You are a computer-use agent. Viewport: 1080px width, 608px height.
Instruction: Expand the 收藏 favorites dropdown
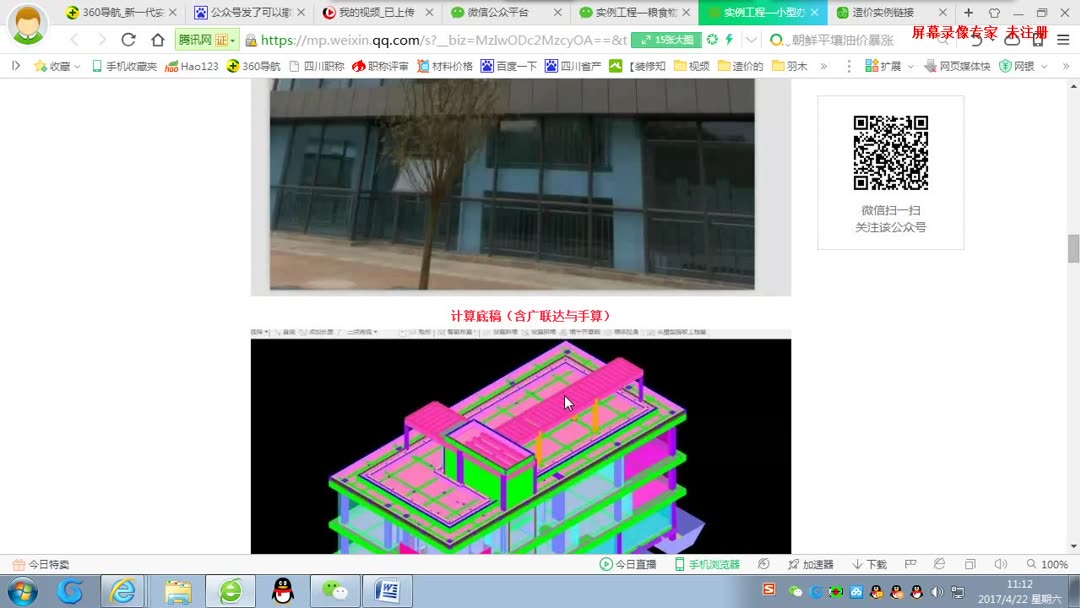coord(58,67)
